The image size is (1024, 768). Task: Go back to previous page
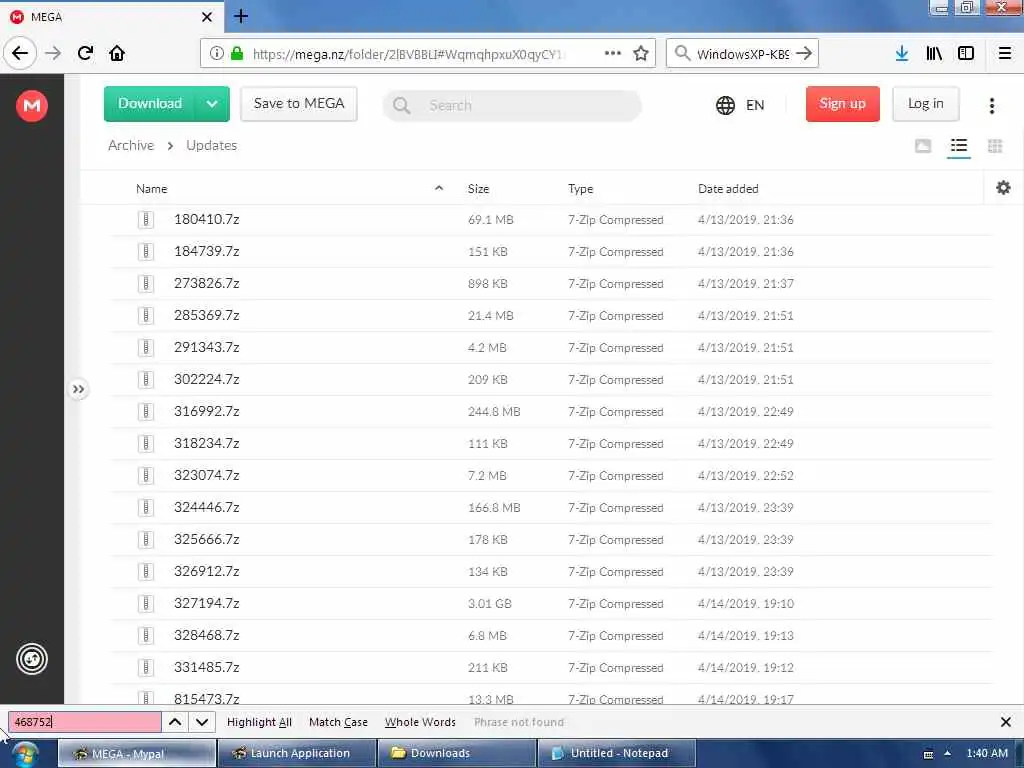(x=20, y=54)
